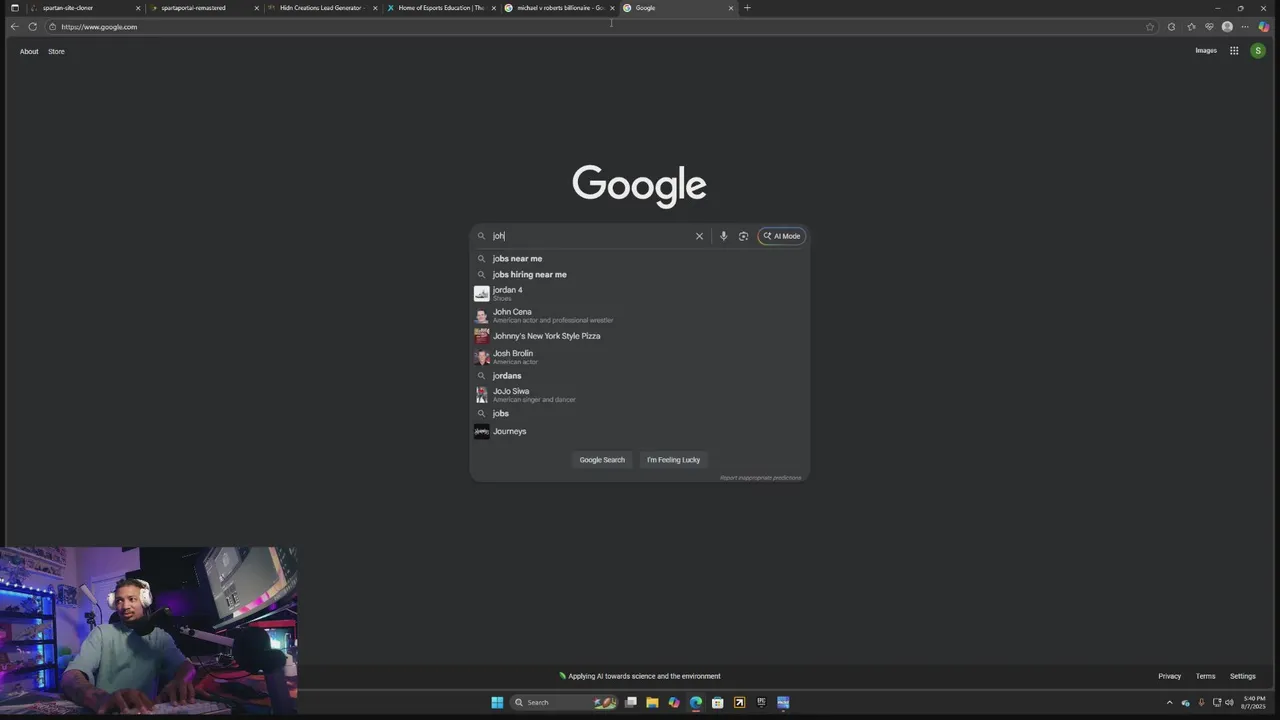Open the Store link
Viewport: 1280px width, 720px height.
[x=56, y=51]
